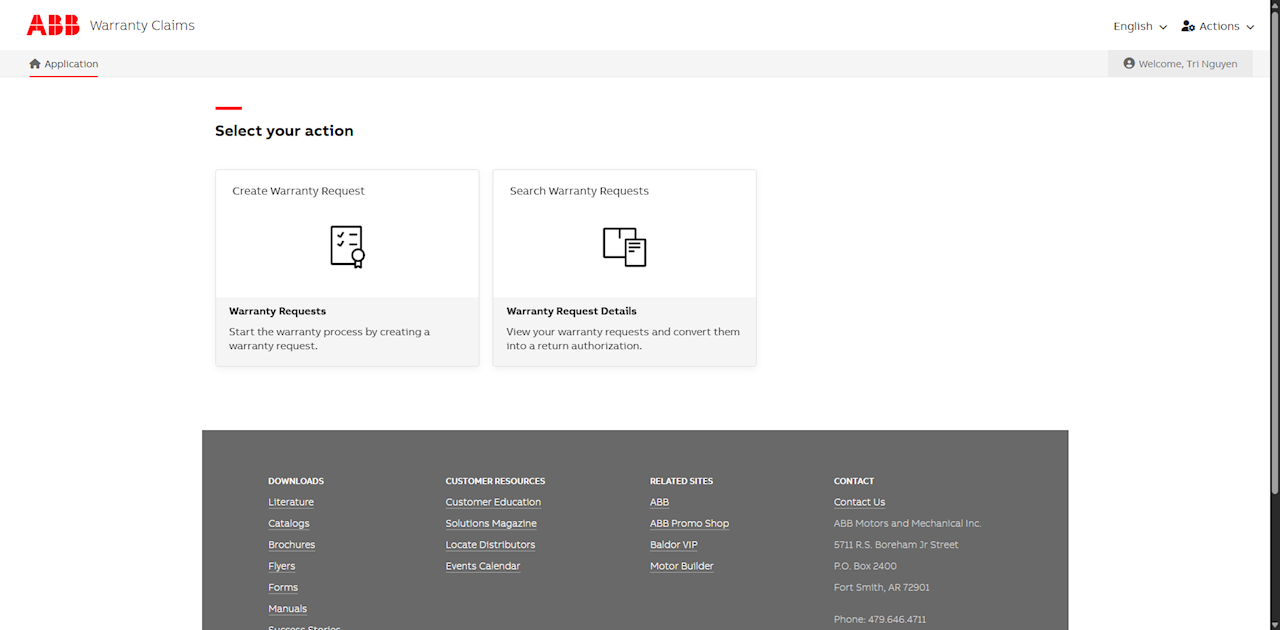
Task: Click the Actions user-gear icon
Action: tap(1188, 26)
